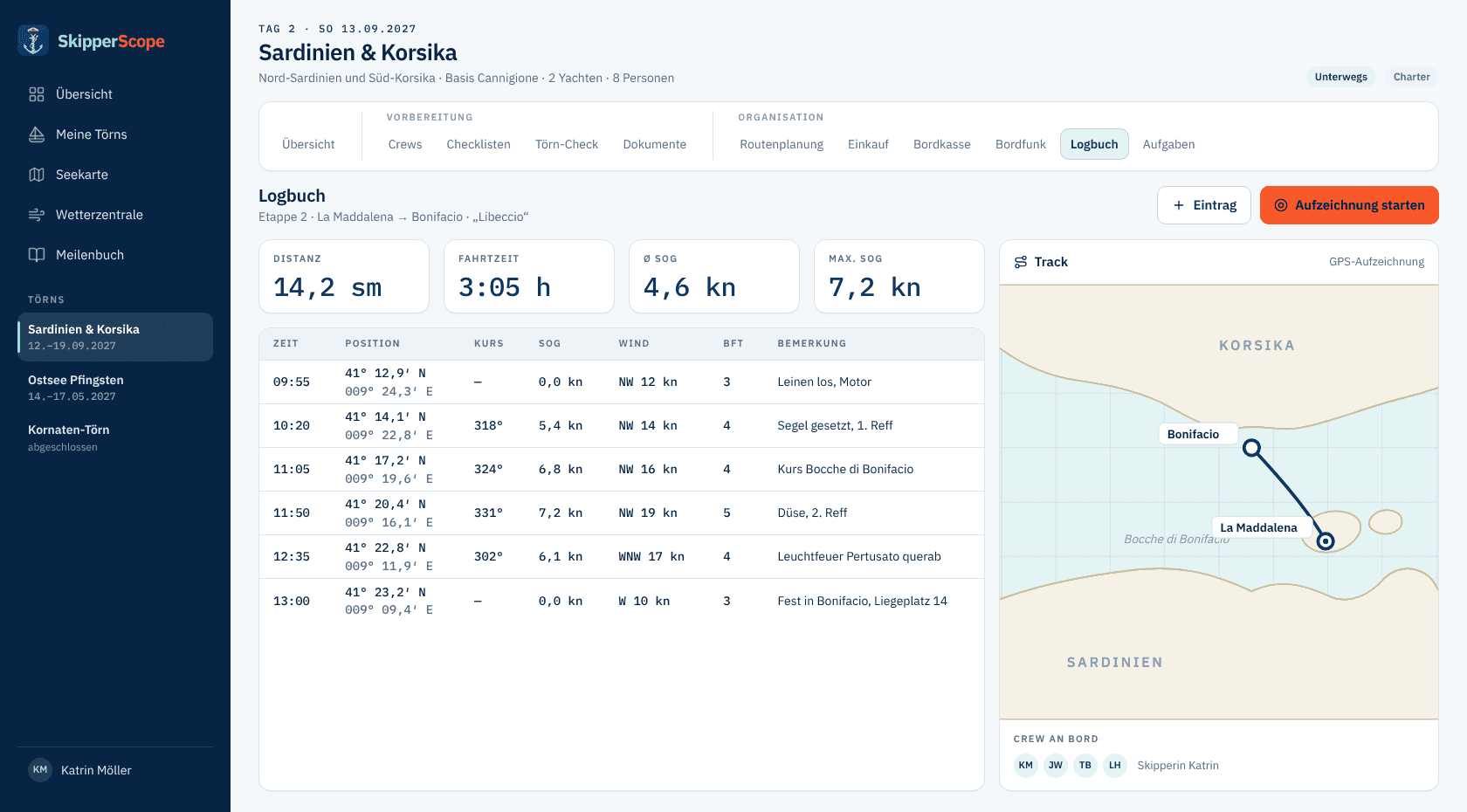Open Wetterzentrale via the wind icon
This screenshot has height=812, width=1467.
click(x=37, y=215)
